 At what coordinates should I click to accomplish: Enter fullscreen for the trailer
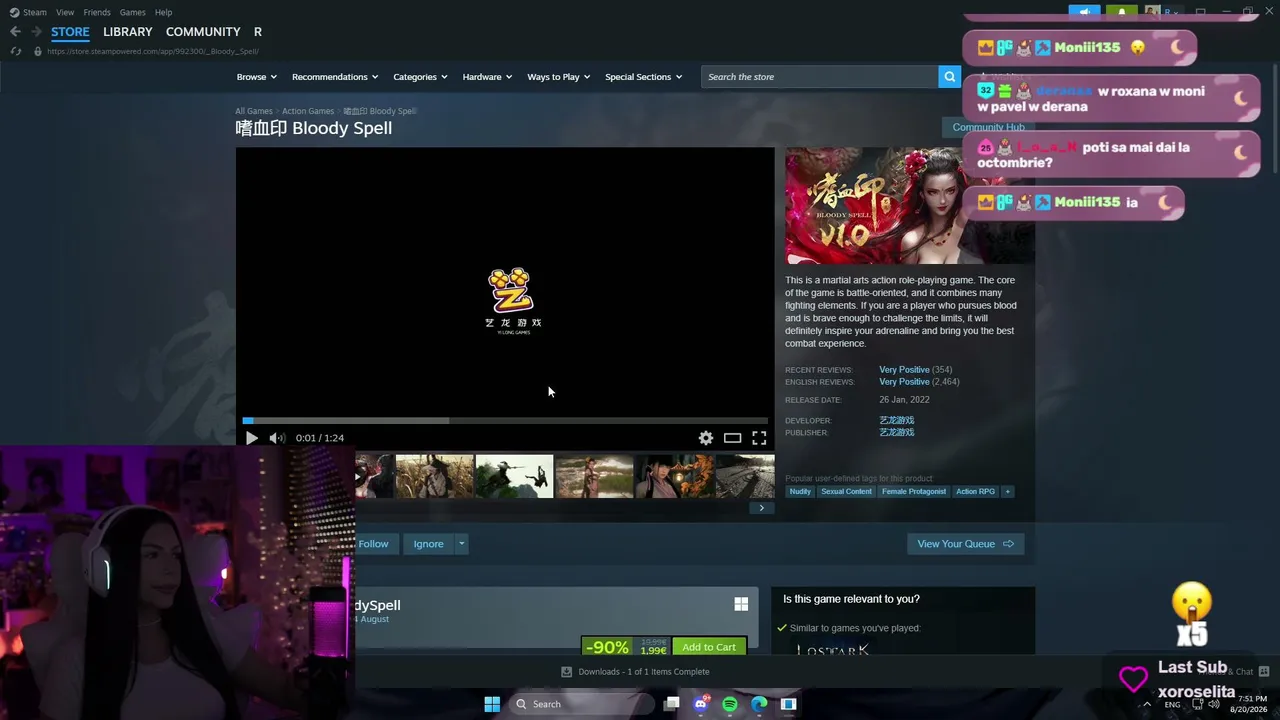759,438
